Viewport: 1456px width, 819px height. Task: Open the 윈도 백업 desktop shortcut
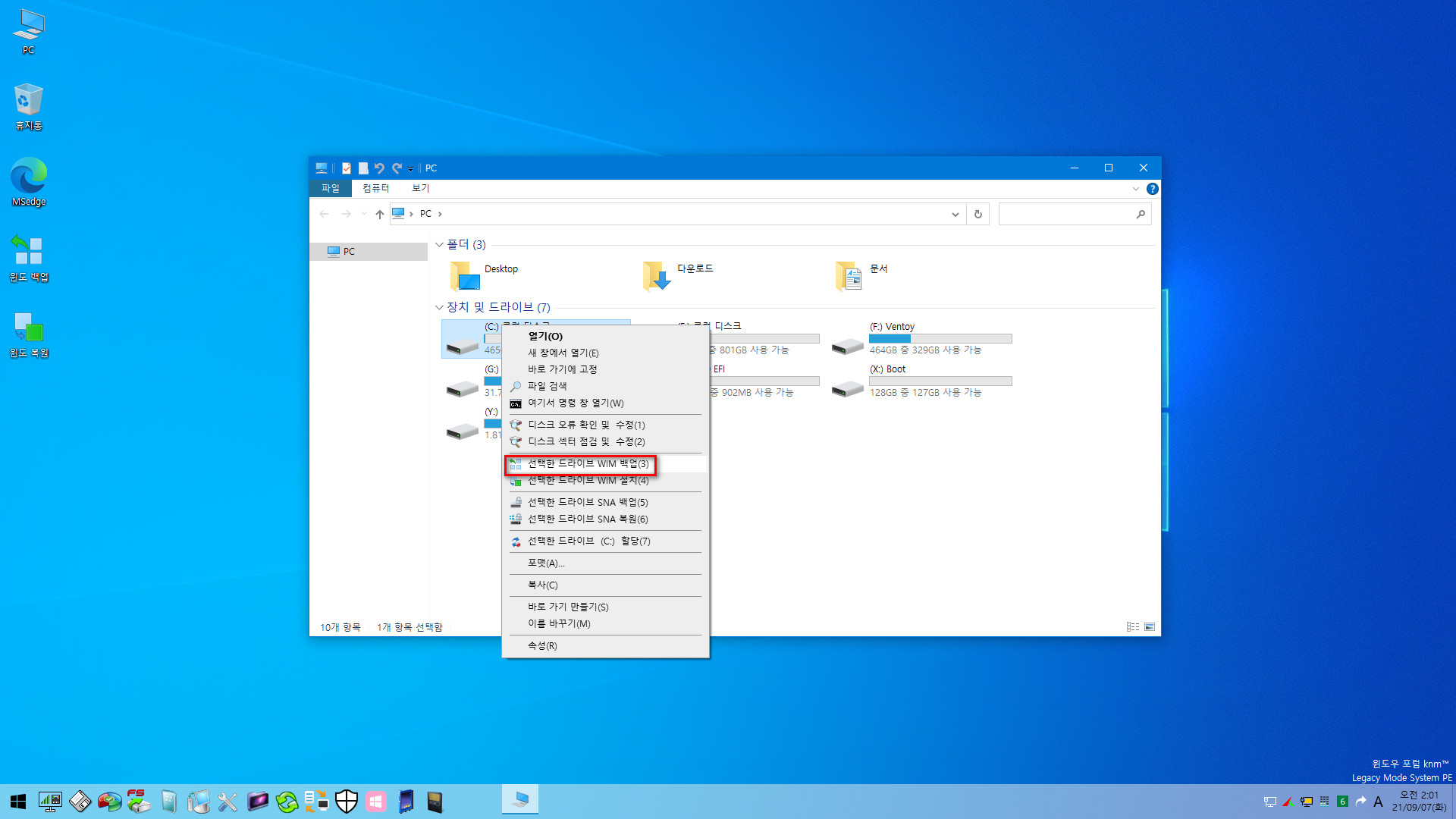tap(29, 258)
